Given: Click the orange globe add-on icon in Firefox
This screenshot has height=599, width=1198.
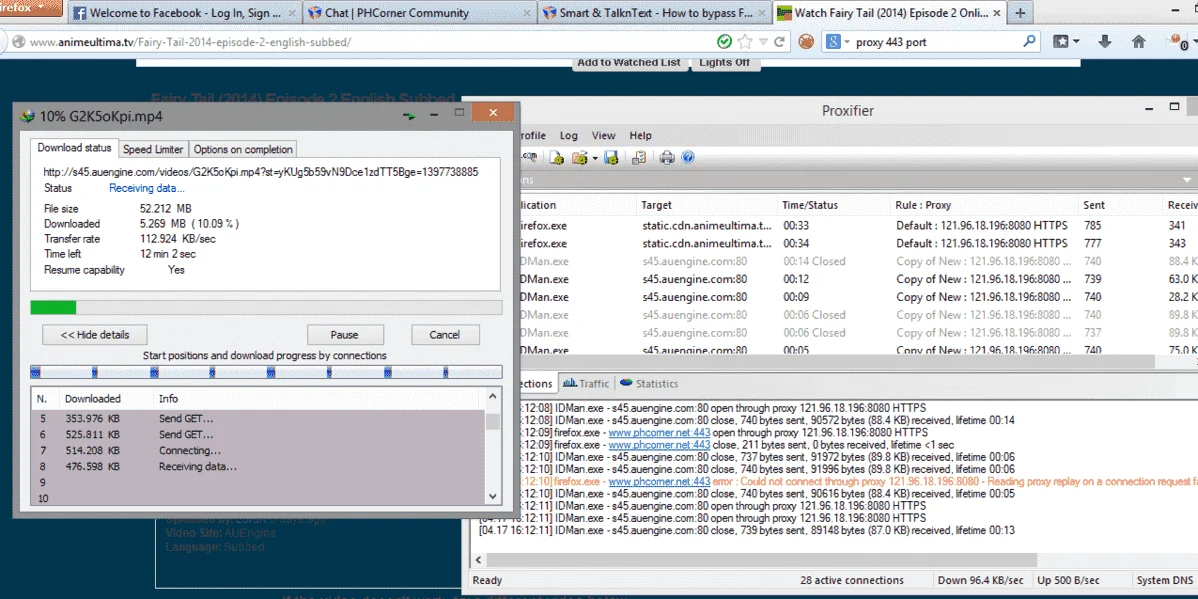Looking at the screenshot, I should pyautogui.click(x=806, y=41).
